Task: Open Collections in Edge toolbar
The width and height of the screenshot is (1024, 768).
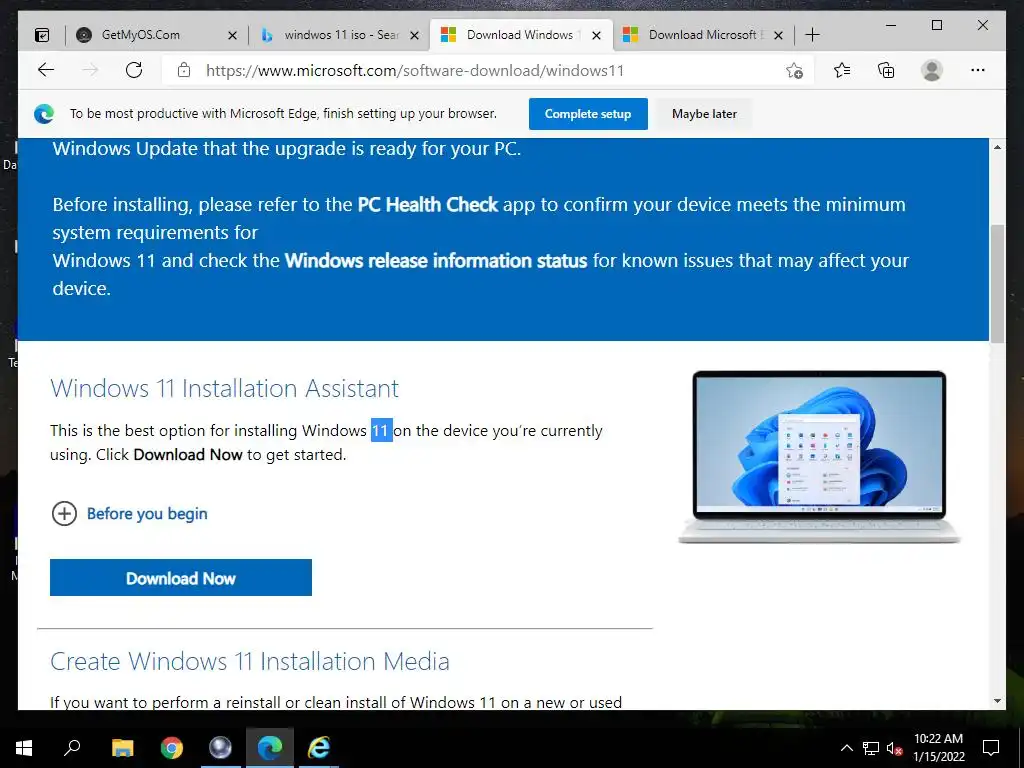Action: (x=886, y=70)
